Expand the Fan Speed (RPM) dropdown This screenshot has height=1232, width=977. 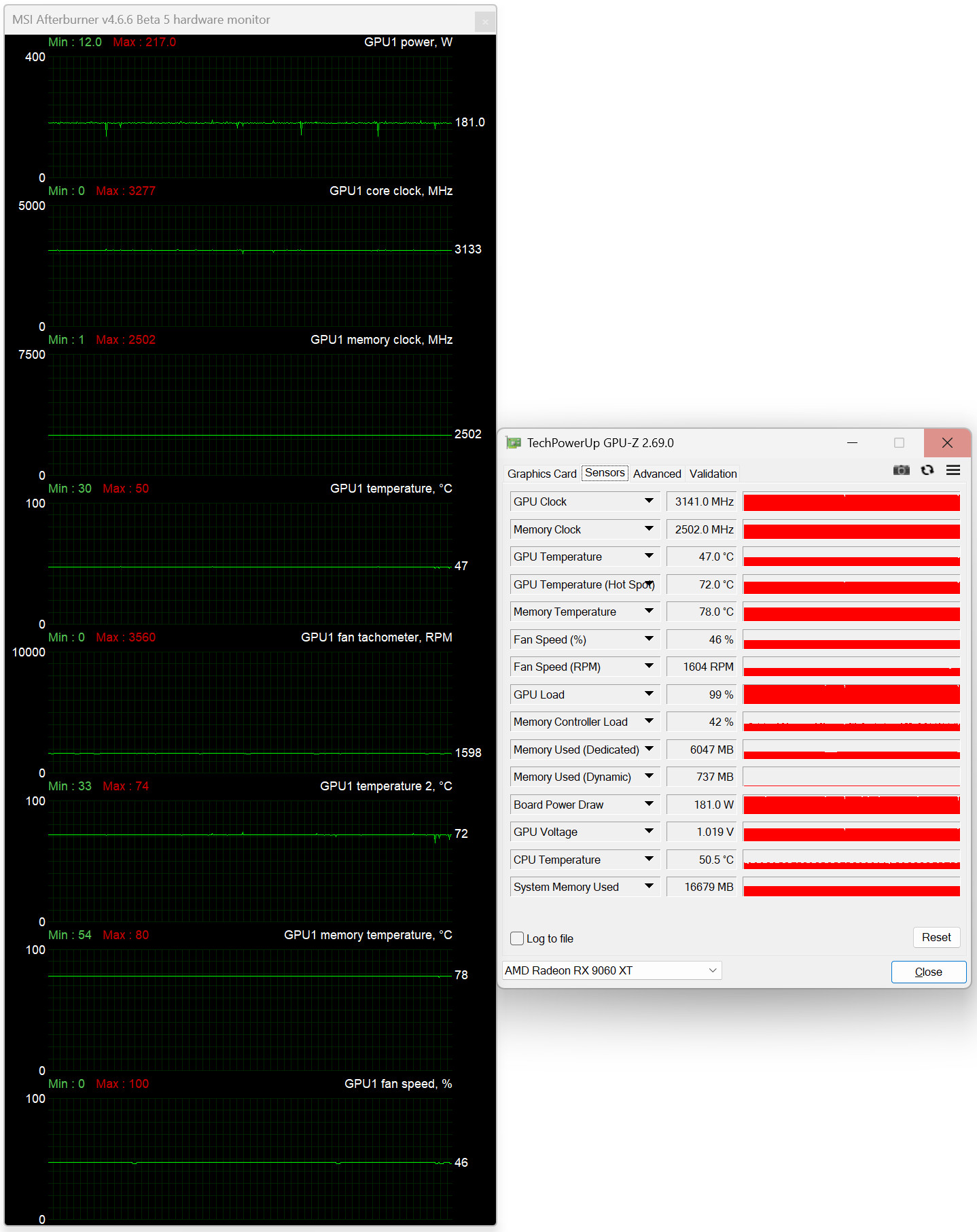pos(649,667)
